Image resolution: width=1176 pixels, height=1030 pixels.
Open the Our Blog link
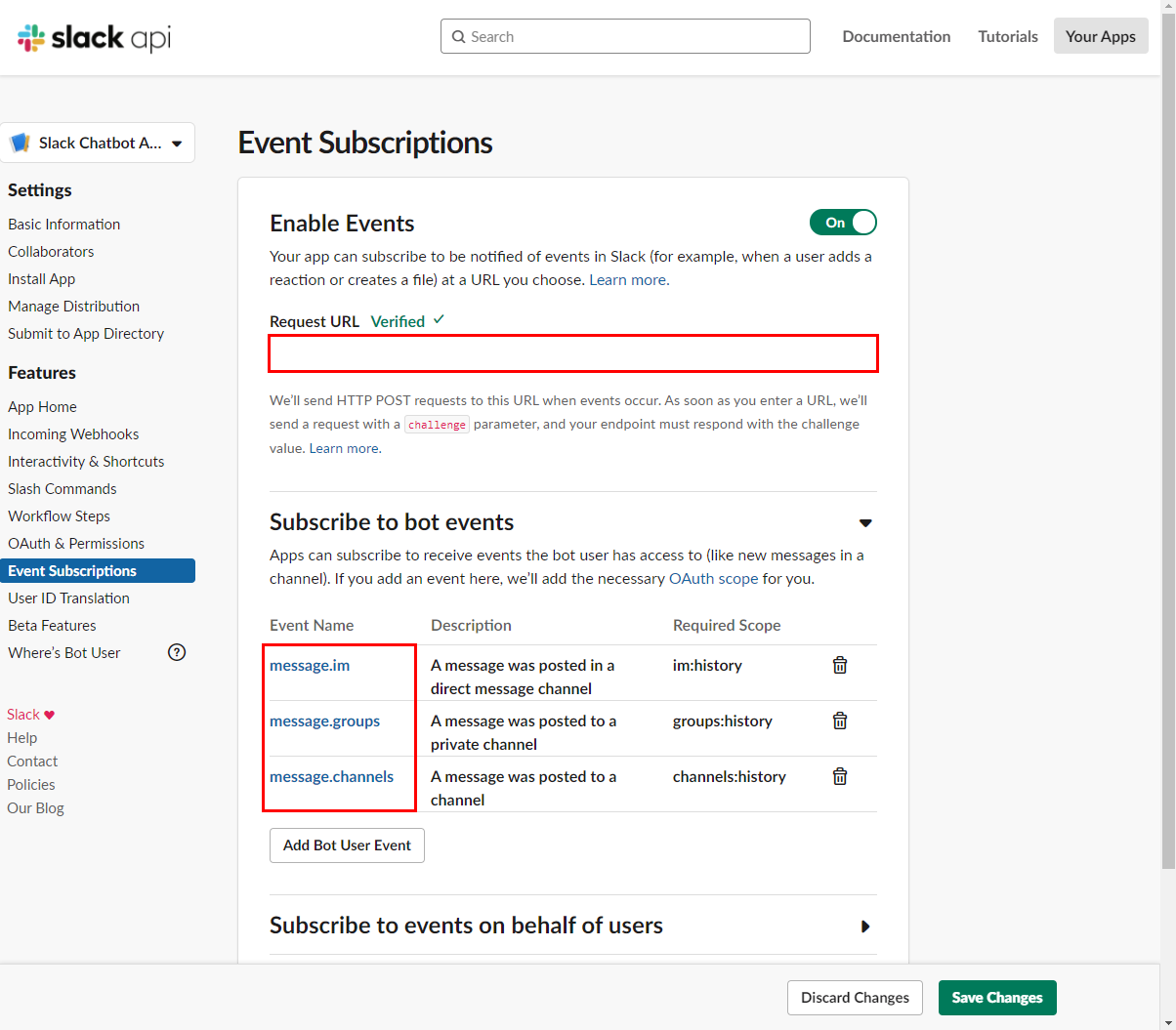(35, 808)
